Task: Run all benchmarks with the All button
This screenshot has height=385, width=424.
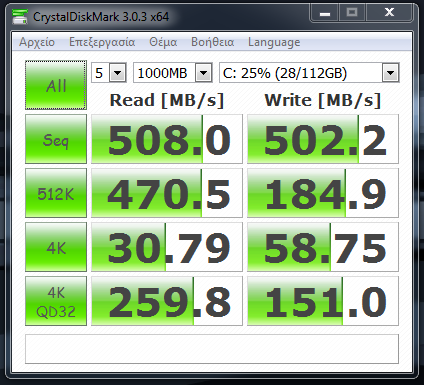Action: 56,85
